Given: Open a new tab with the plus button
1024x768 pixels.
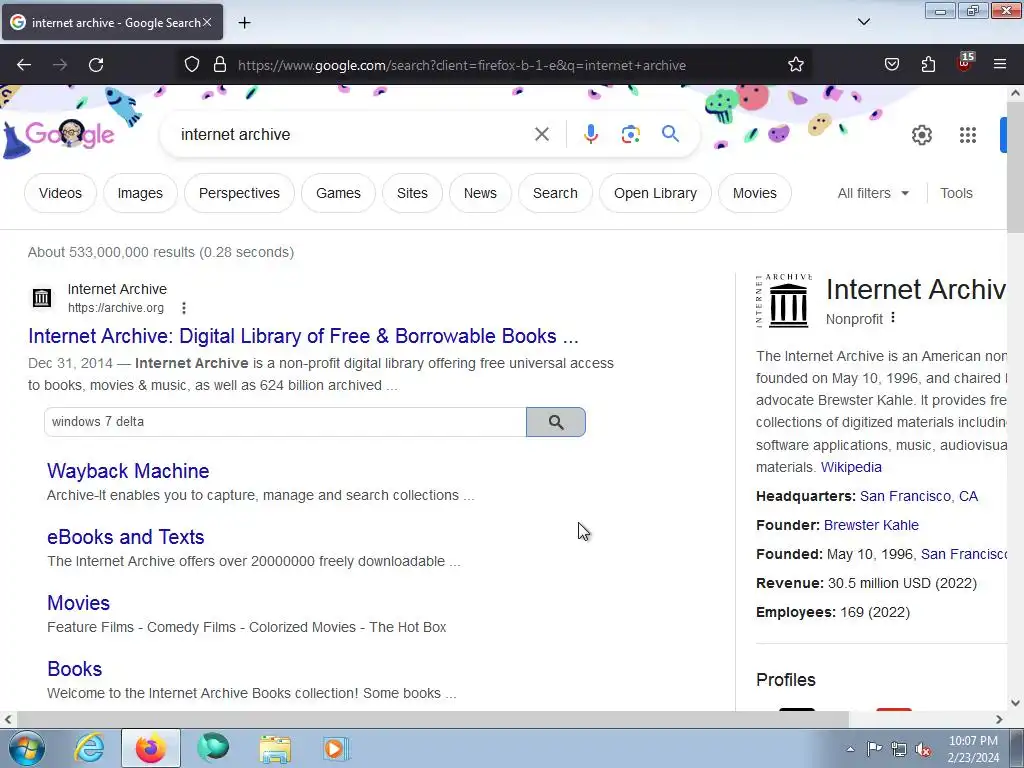Looking at the screenshot, I should click(244, 23).
